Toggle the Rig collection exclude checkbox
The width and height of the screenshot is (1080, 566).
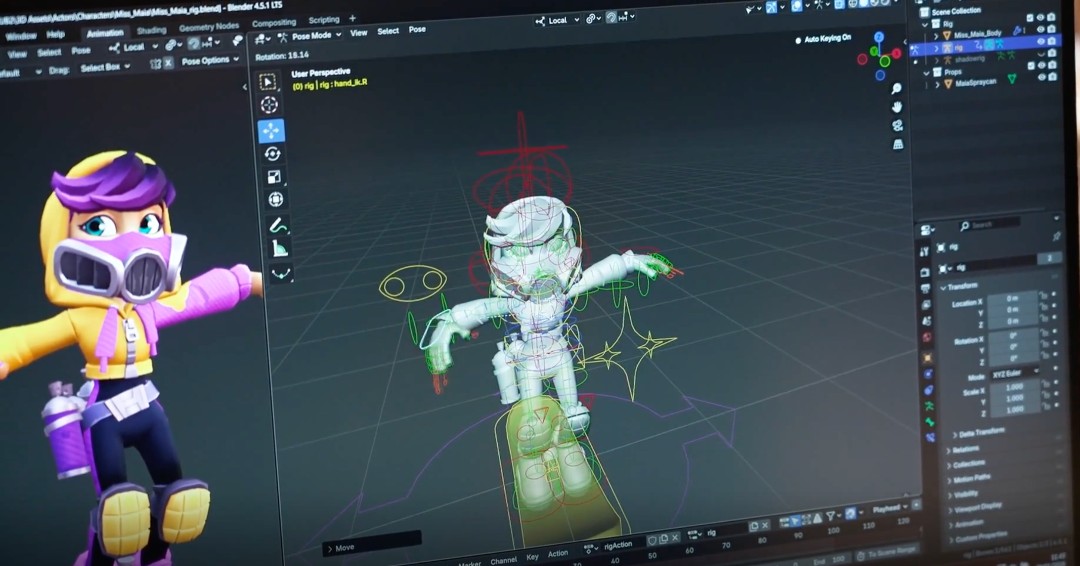click(x=1030, y=18)
